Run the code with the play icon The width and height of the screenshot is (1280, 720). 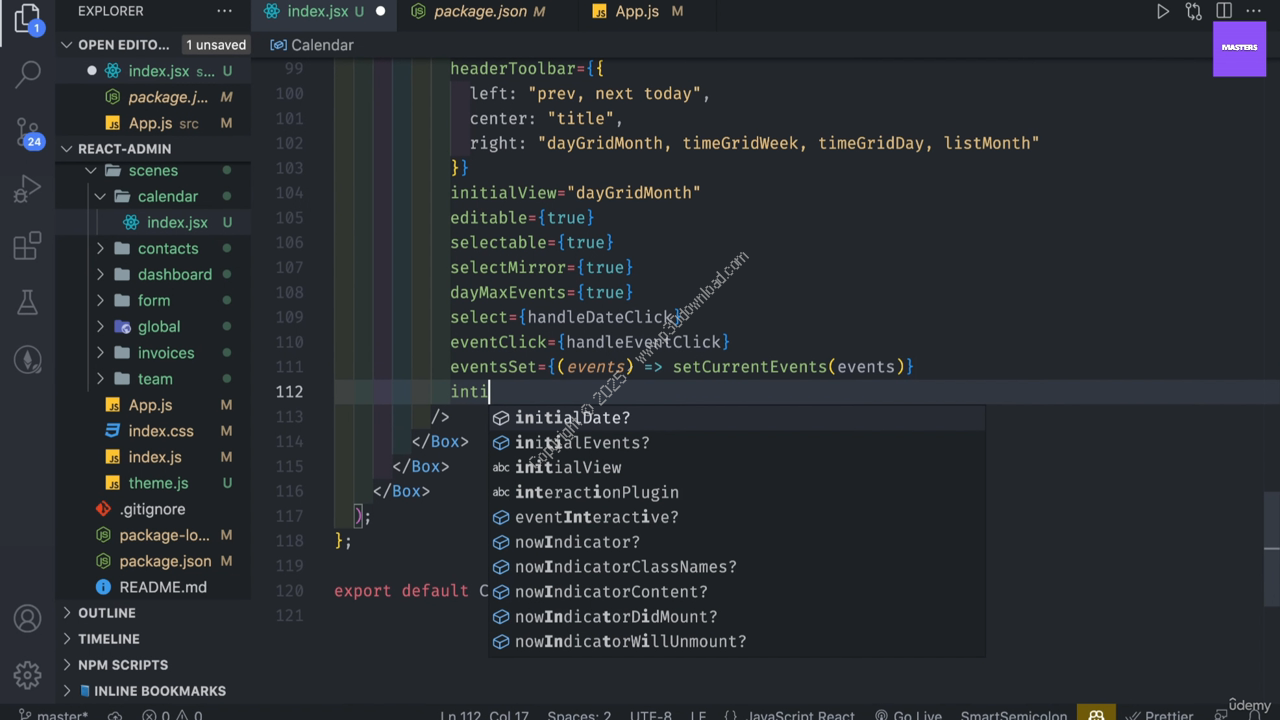pos(1162,12)
